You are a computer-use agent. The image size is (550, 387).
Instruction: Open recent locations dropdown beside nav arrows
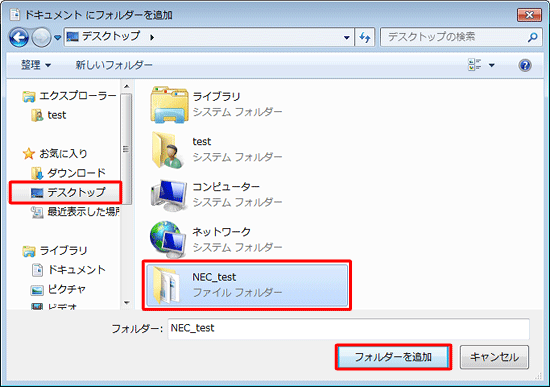coord(58,37)
